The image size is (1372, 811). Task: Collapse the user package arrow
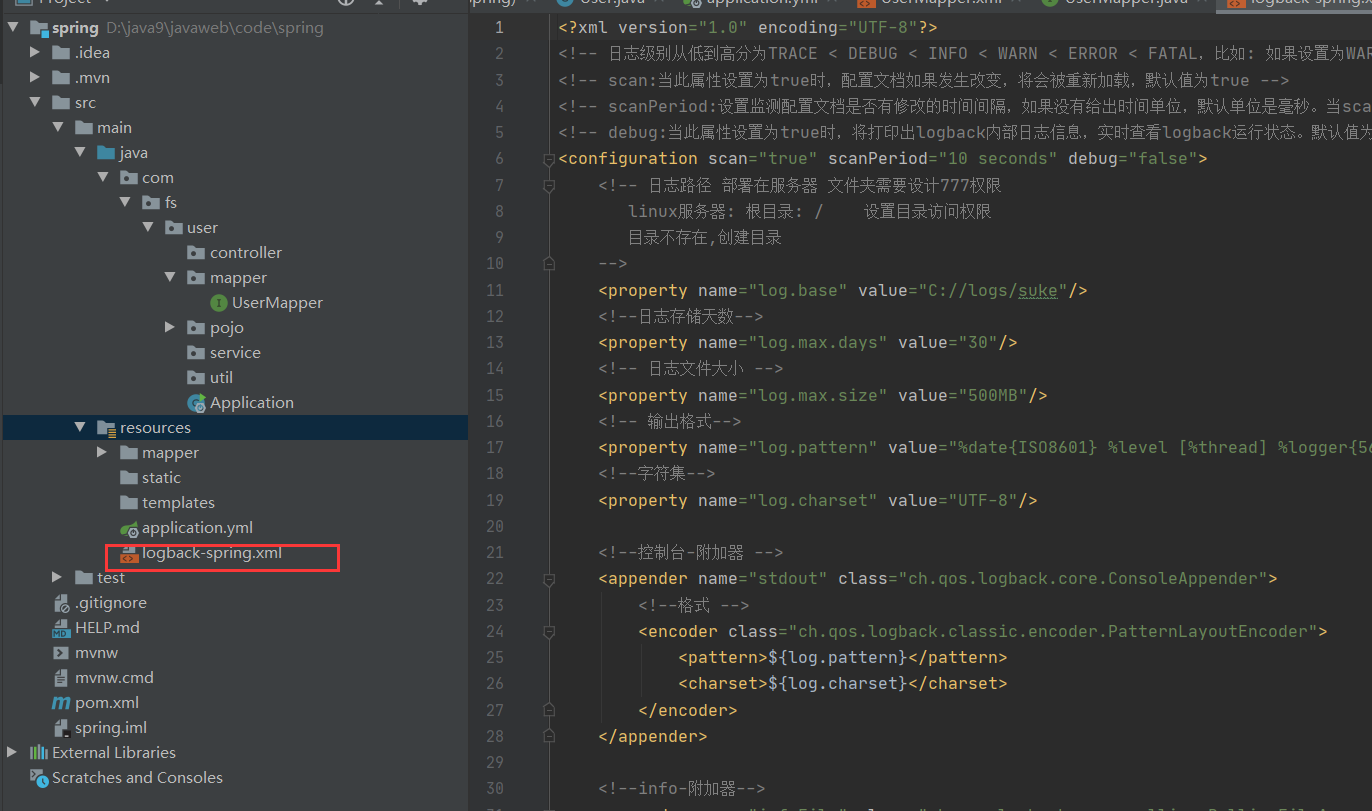point(148,228)
